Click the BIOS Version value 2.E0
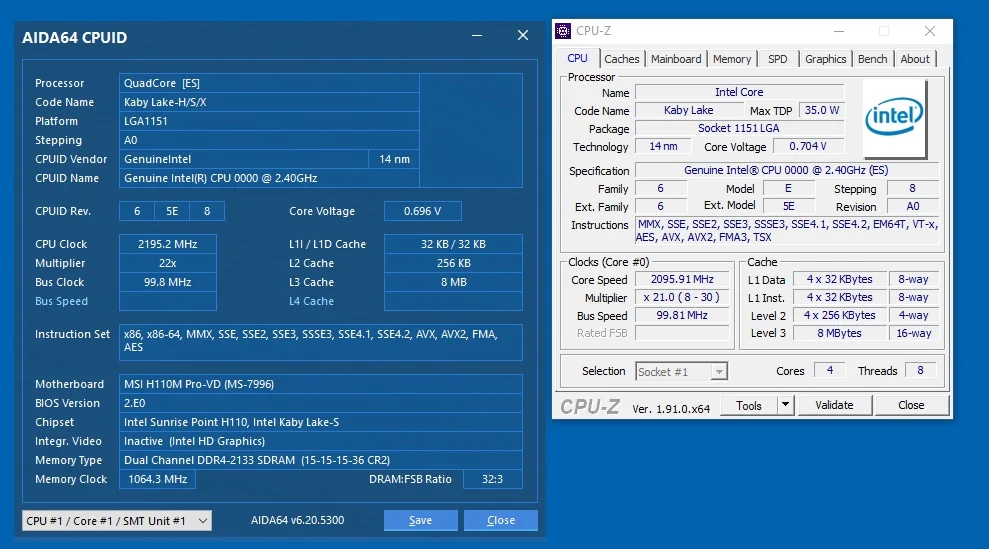The image size is (989, 549). click(x=321, y=403)
